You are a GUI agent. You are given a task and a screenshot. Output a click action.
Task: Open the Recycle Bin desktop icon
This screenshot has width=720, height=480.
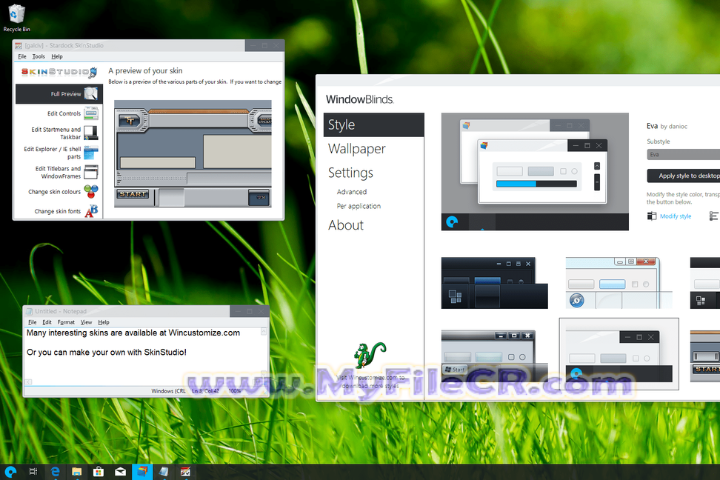[17, 18]
